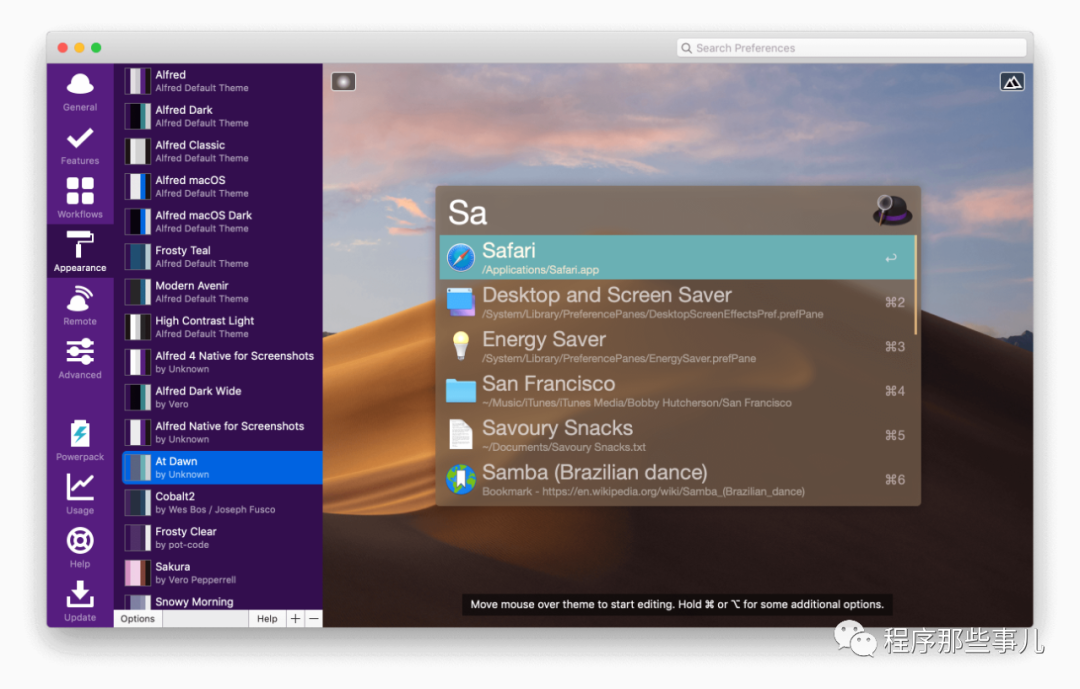Screen dimensions: 1080x689
Task: Click in the Search Preferences field
Action: coord(851,48)
